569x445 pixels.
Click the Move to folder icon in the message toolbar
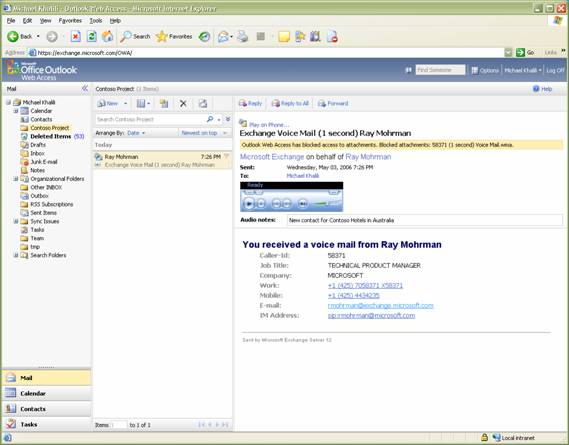tap(164, 103)
